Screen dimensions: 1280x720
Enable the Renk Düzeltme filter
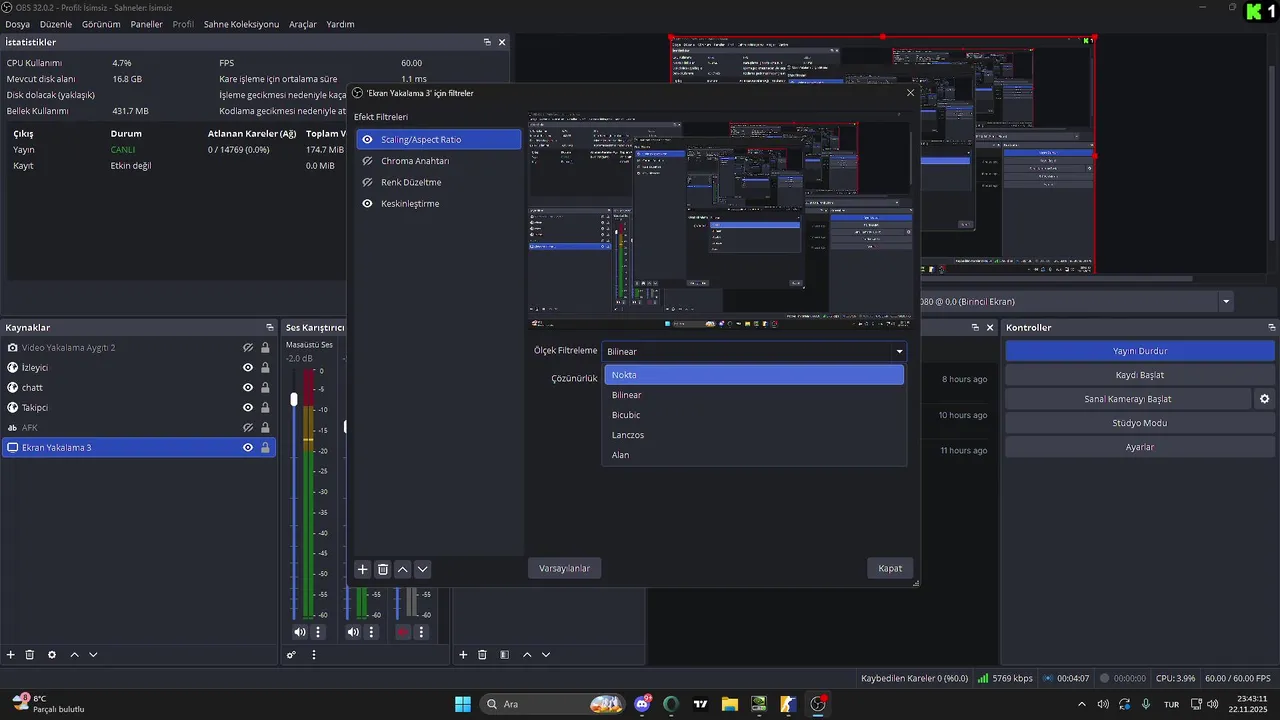368,183
